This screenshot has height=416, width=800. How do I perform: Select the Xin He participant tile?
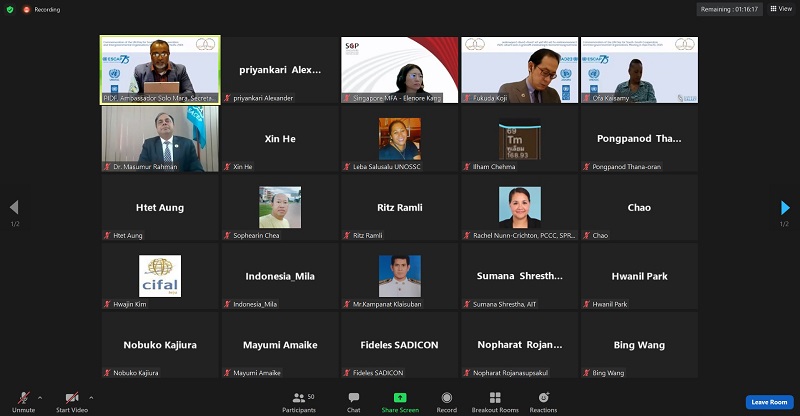pyautogui.click(x=280, y=139)
